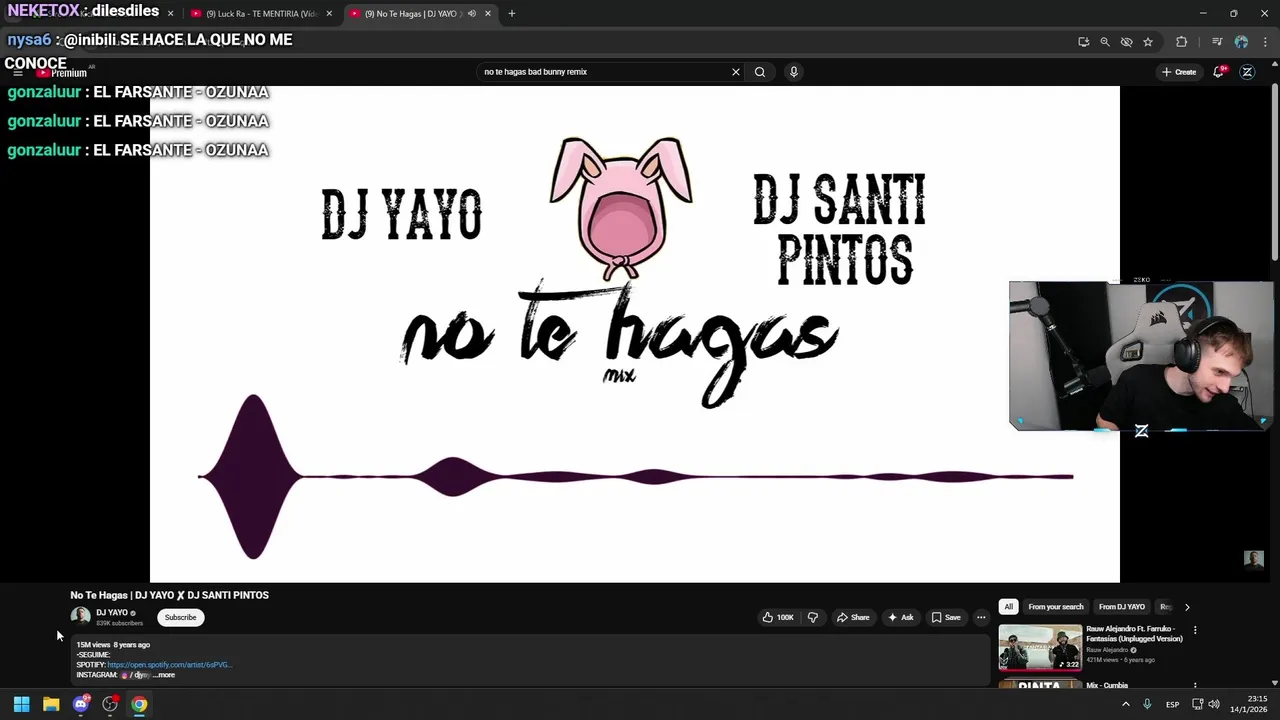Viewport: 1280px width, 720px height.
Task: Open a new browser tab
Action: pos(512,14)
